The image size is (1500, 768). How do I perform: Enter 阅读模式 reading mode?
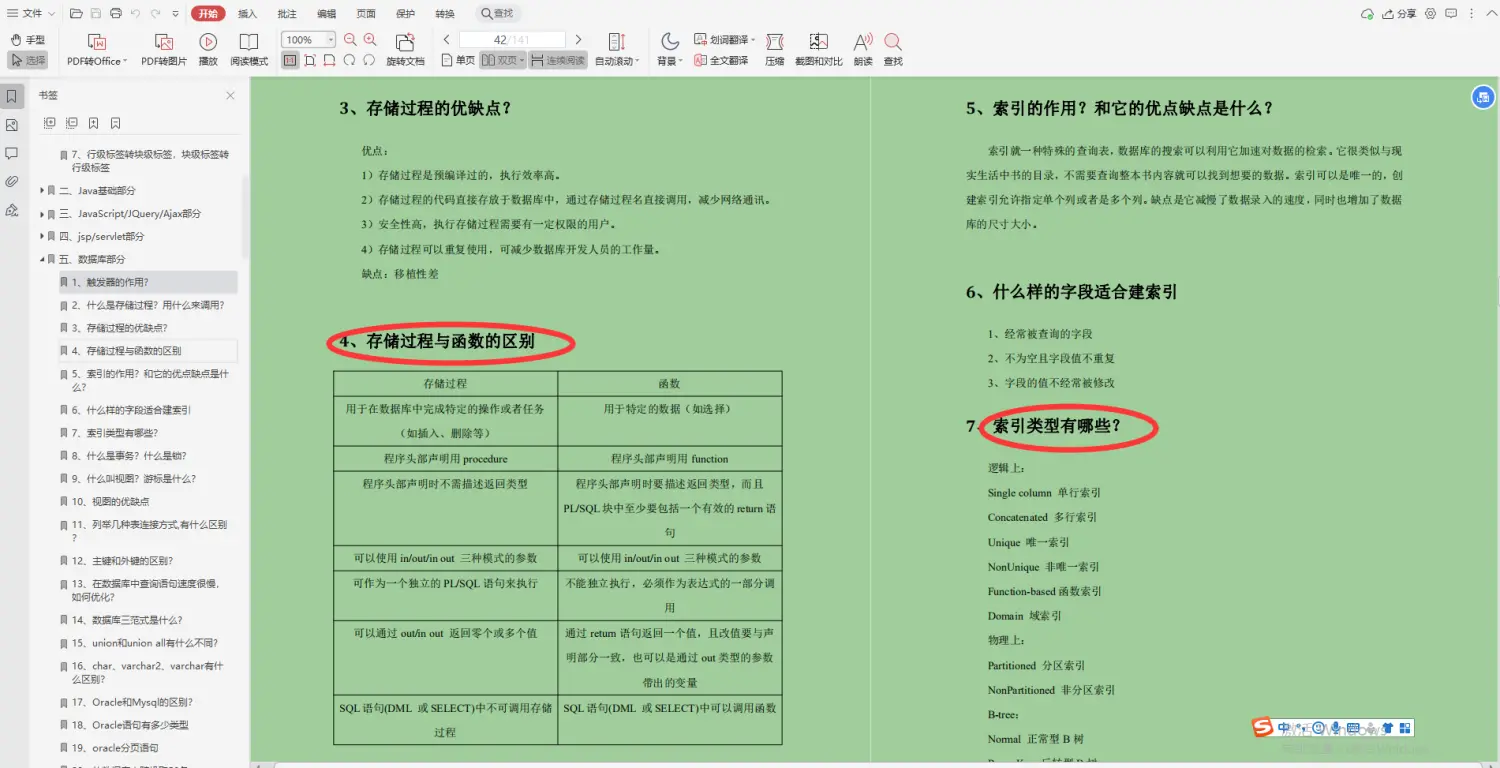coord(249,50)
